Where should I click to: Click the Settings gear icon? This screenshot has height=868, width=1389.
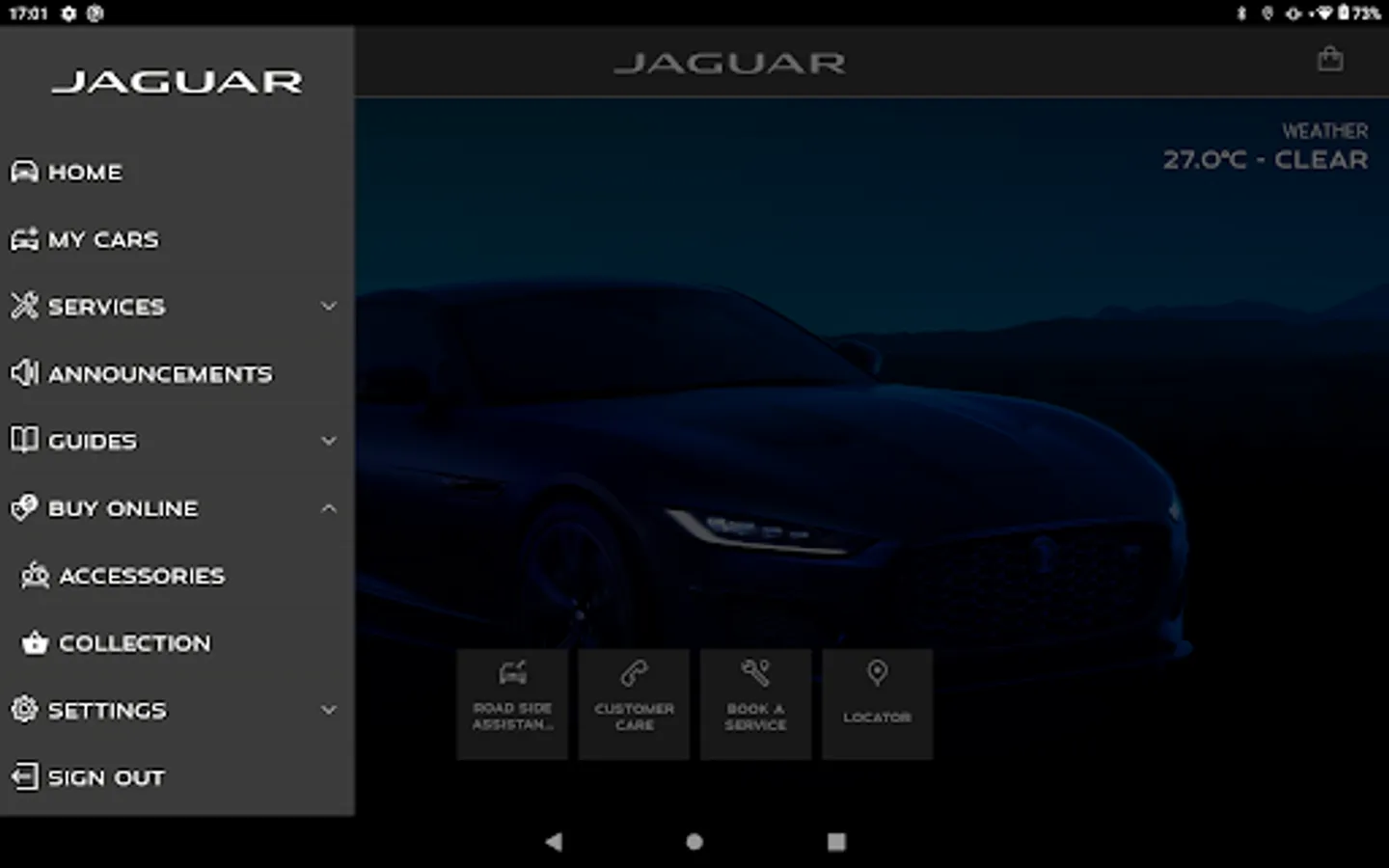(x=24, y=709)
